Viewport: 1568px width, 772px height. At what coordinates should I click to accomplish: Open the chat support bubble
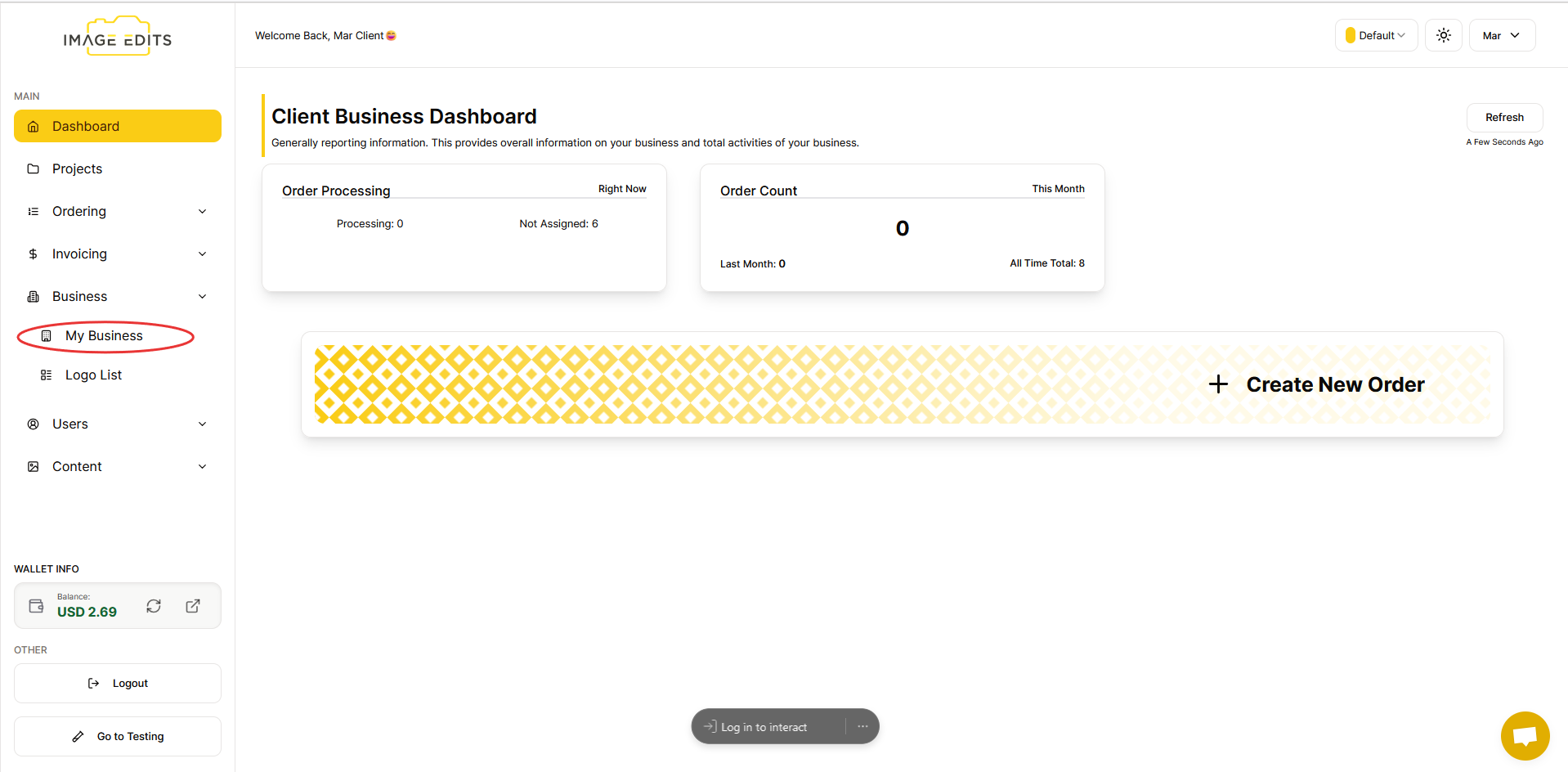click(x=1525, y=736)
